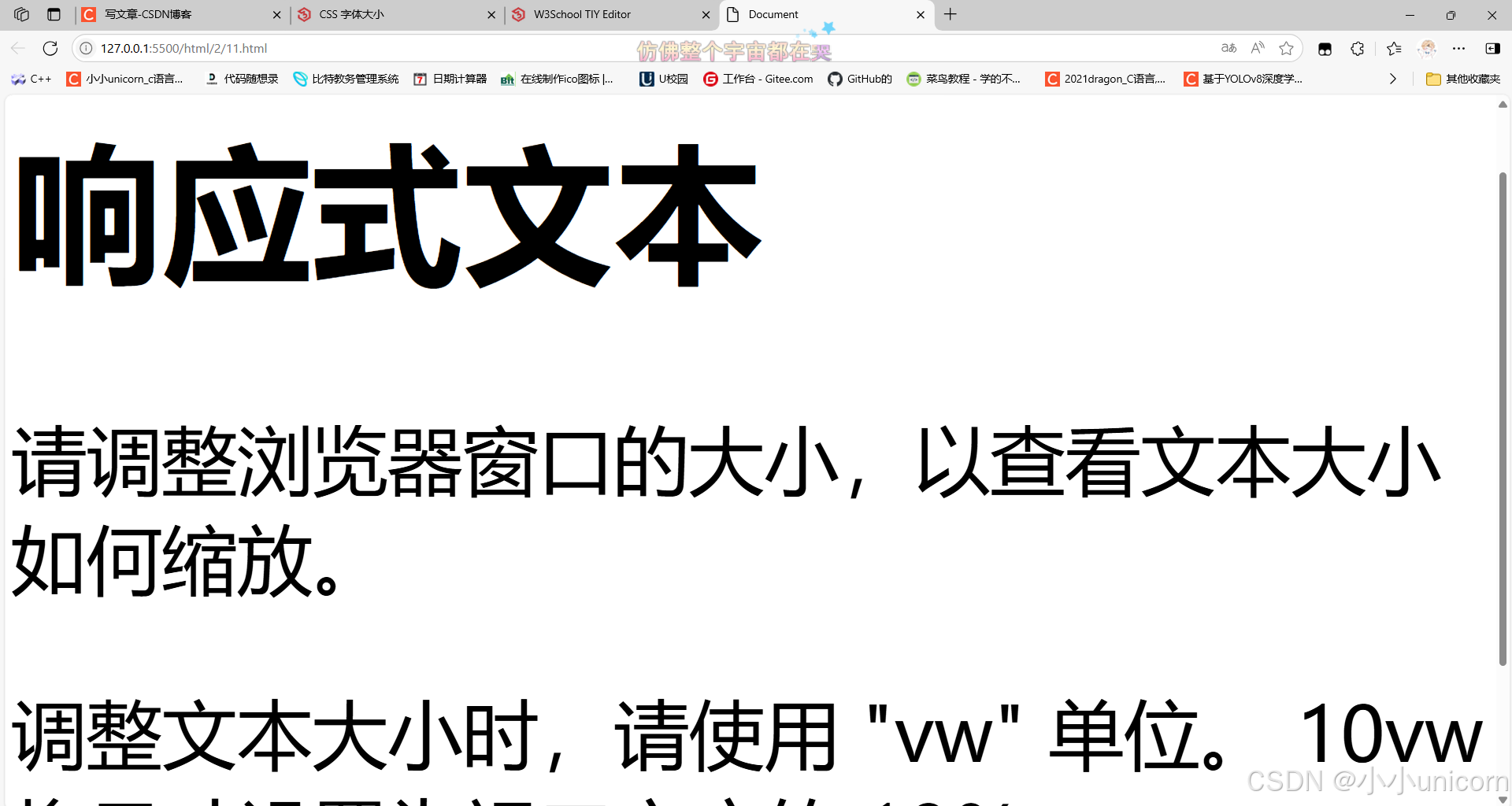Close the CSS 字体大小 tab

[491, 15]
